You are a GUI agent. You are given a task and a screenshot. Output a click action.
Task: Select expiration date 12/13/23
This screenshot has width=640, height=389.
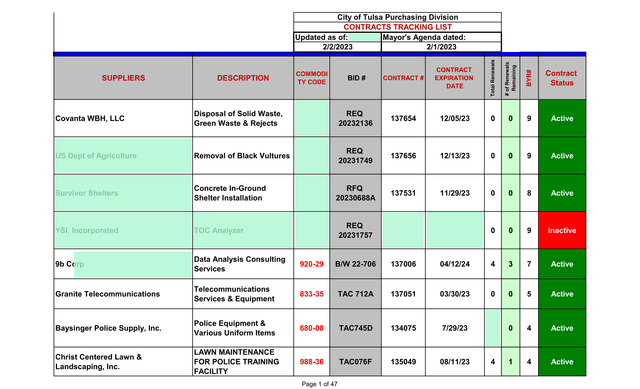coord(455,156)
